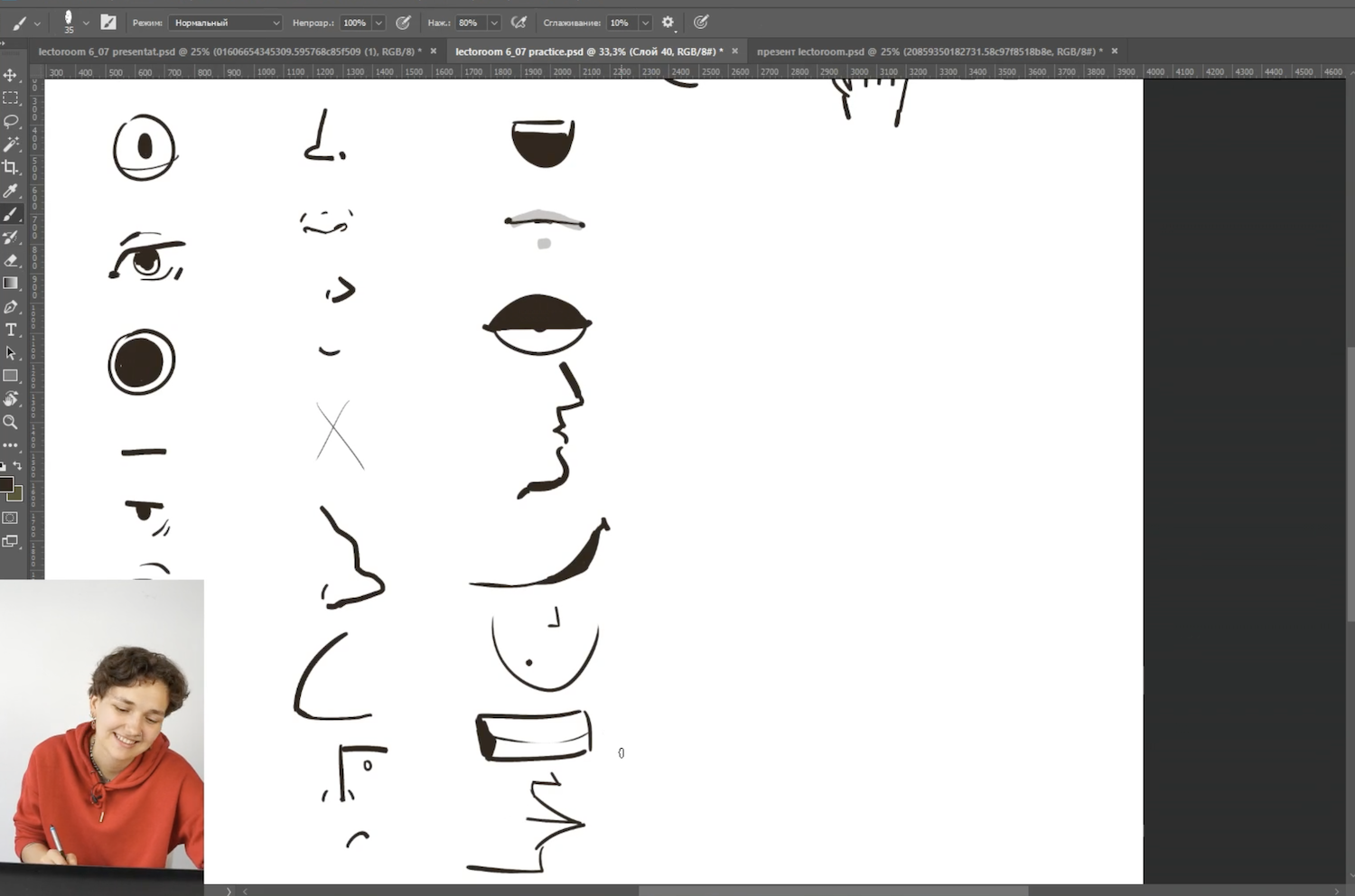Open the blend mode dropdown 'Нормальный'

coord(226,23)
